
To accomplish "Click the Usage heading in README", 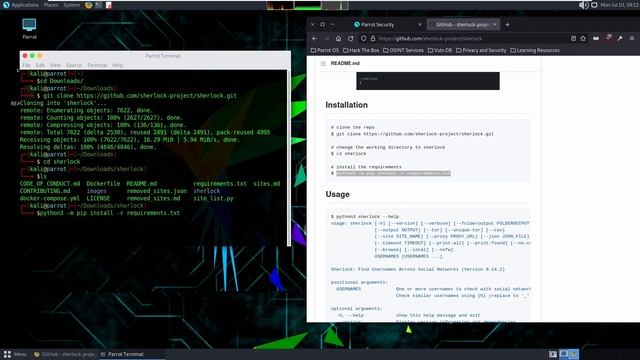I will point(338,194).
